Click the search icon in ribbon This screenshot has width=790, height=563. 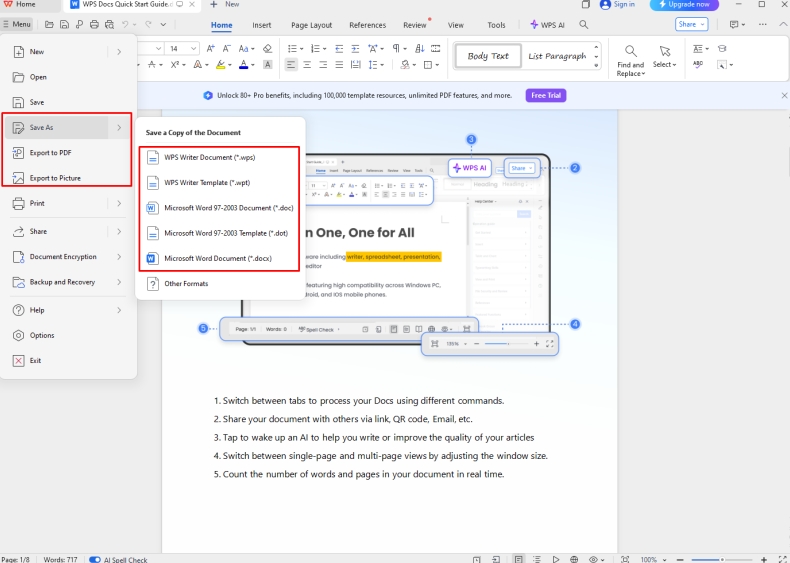(584, 25)
